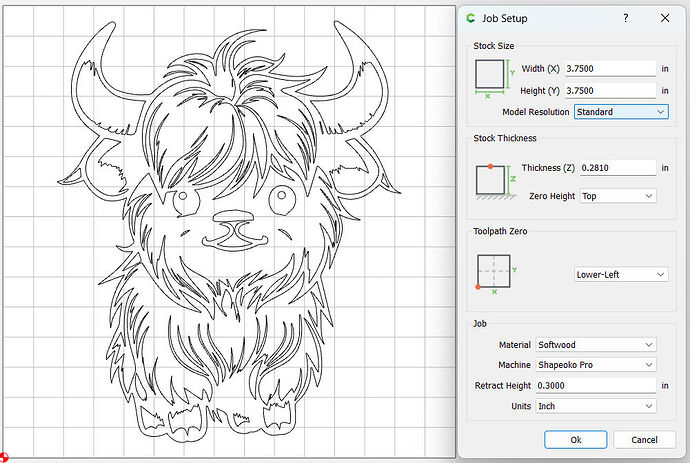Click the Stock Thickness group label

[505, 138]
